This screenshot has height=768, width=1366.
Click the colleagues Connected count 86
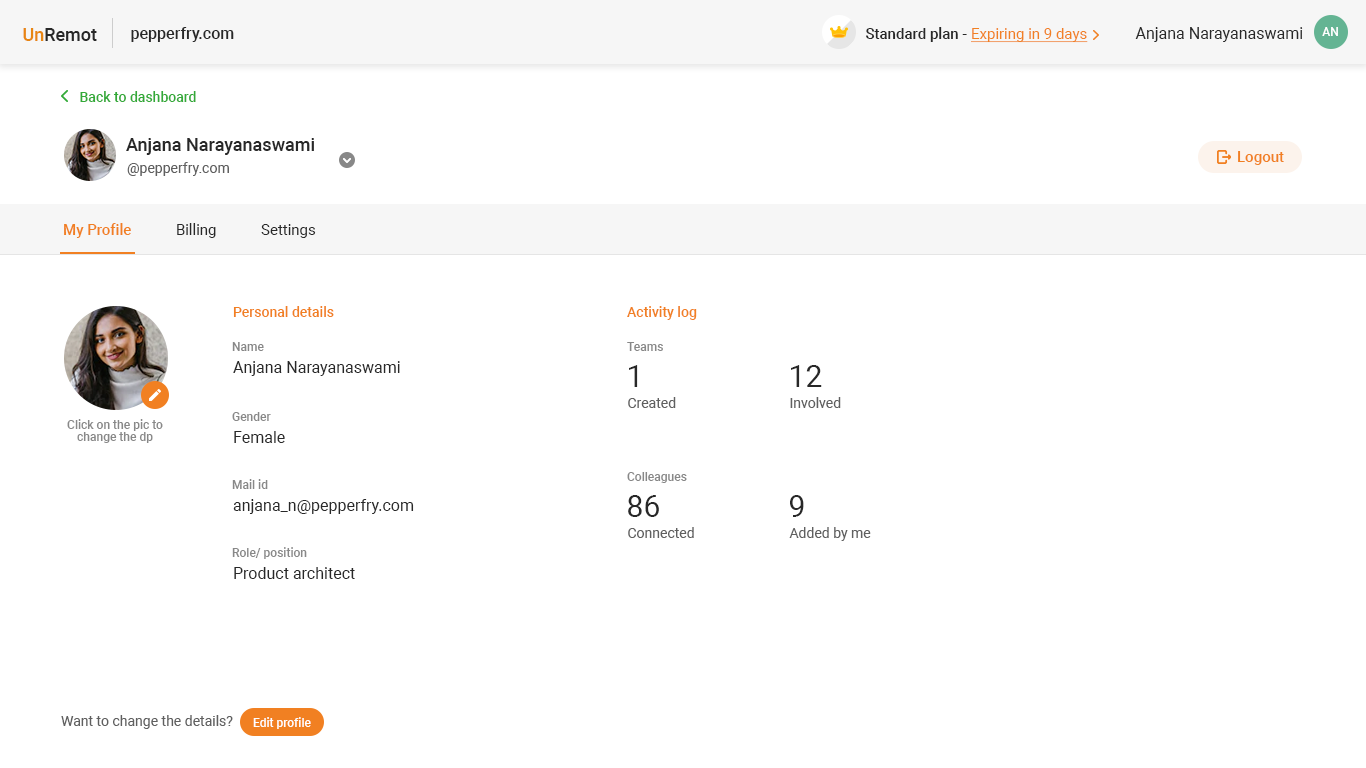click(644, 507)
